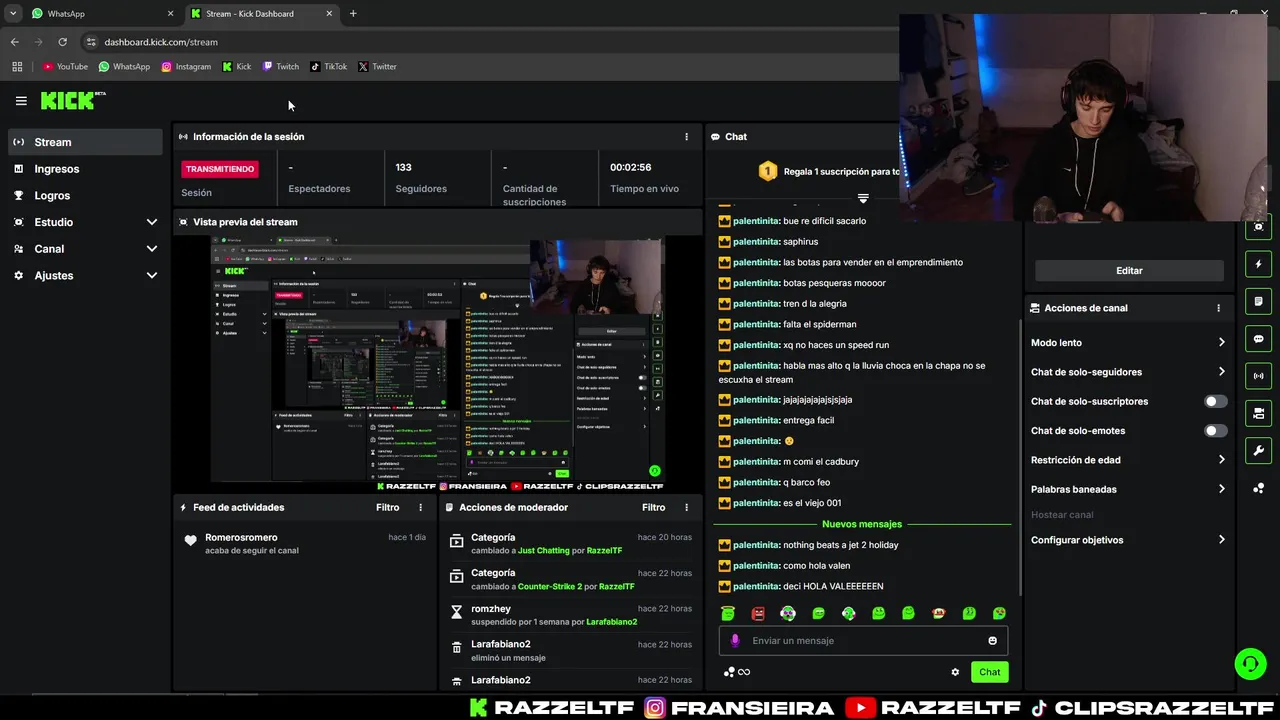Click the purple microphone icon in message box
The image size is (1280, 720).
(x=735, y=641)
